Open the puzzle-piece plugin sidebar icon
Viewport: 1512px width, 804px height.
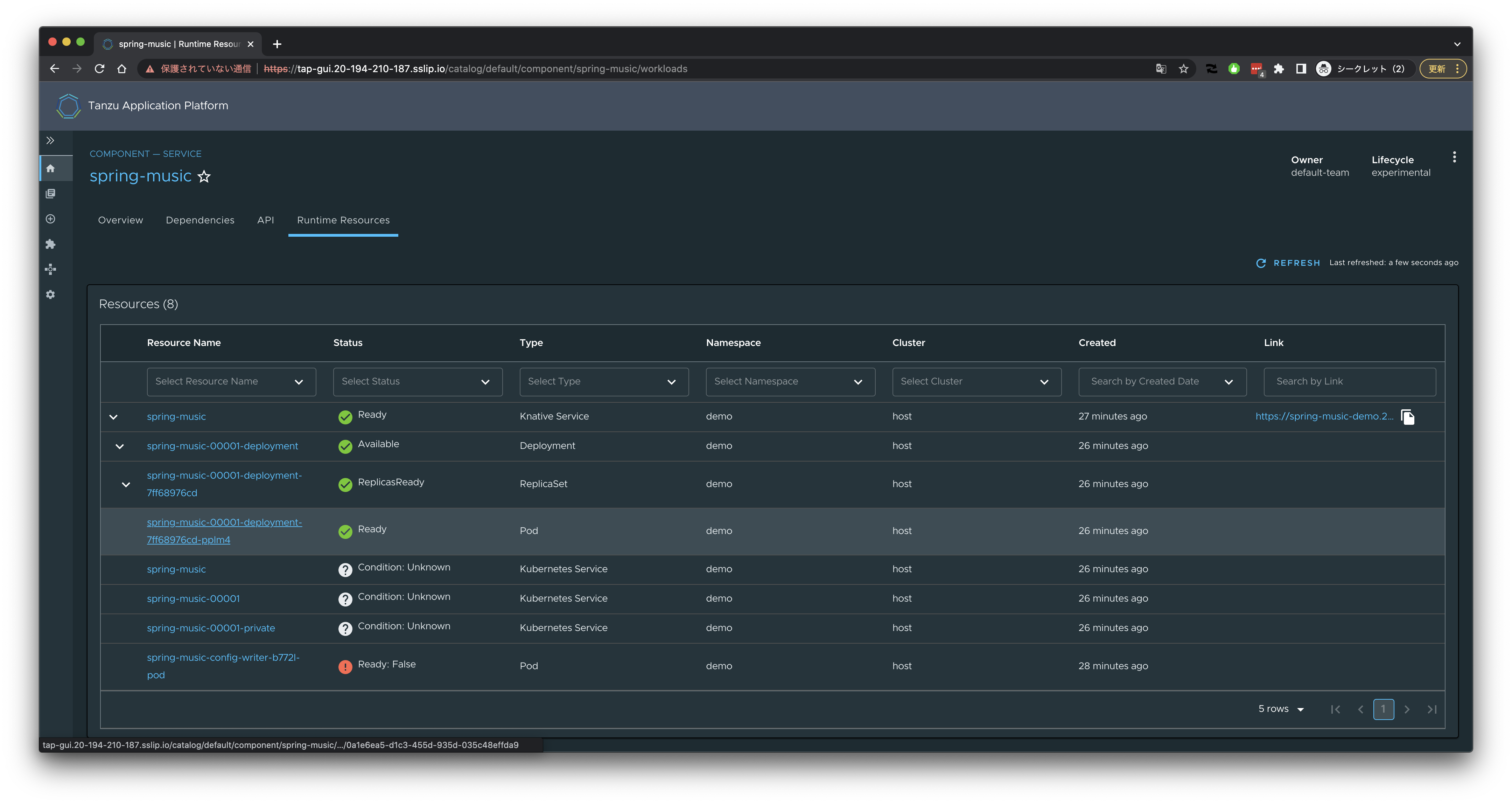tap(50, 244)
